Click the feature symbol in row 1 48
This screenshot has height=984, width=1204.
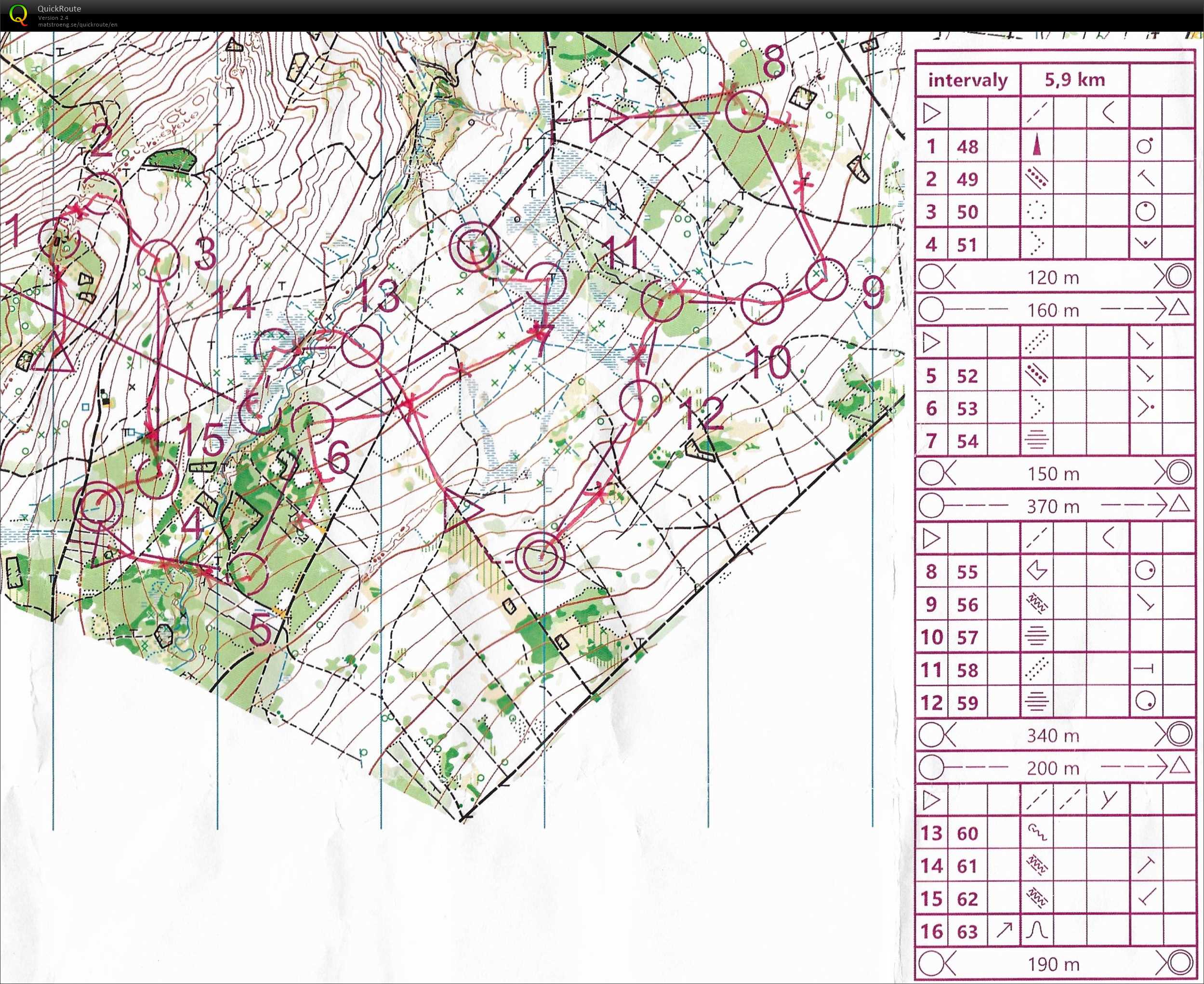click(1037, 145)
